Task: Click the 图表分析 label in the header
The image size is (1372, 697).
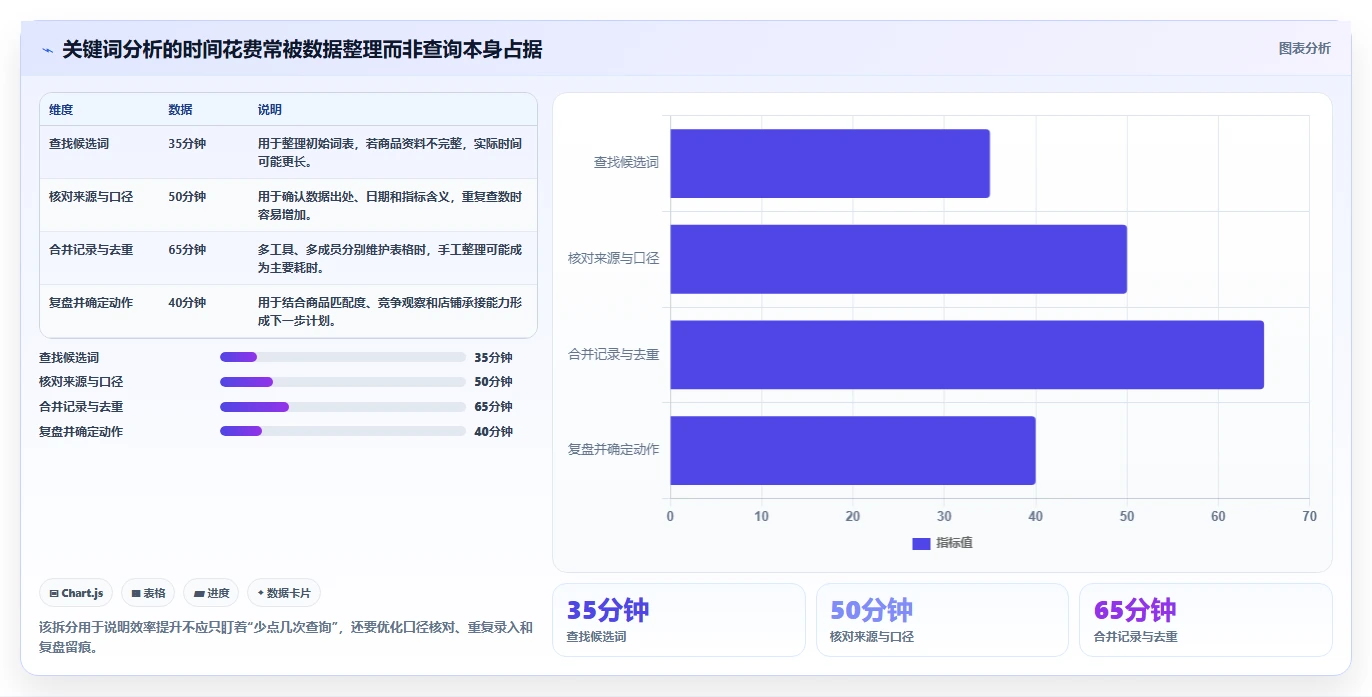Action: click(x=1304, y=48)
